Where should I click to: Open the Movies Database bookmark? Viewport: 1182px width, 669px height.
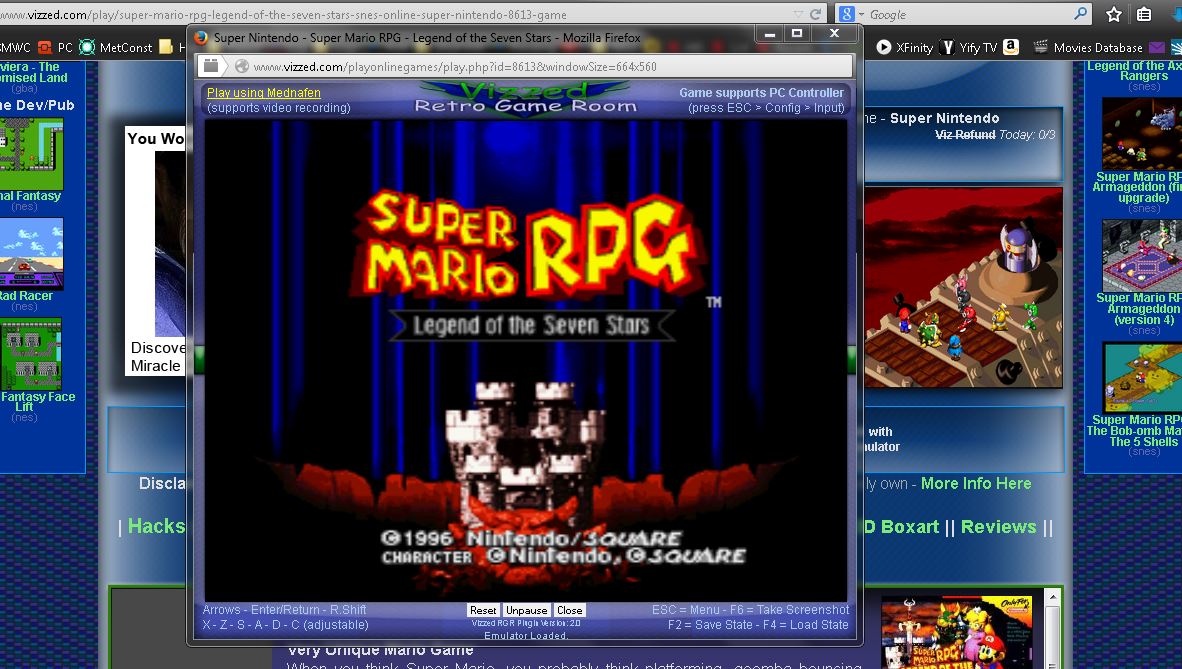pos(1088,48)
